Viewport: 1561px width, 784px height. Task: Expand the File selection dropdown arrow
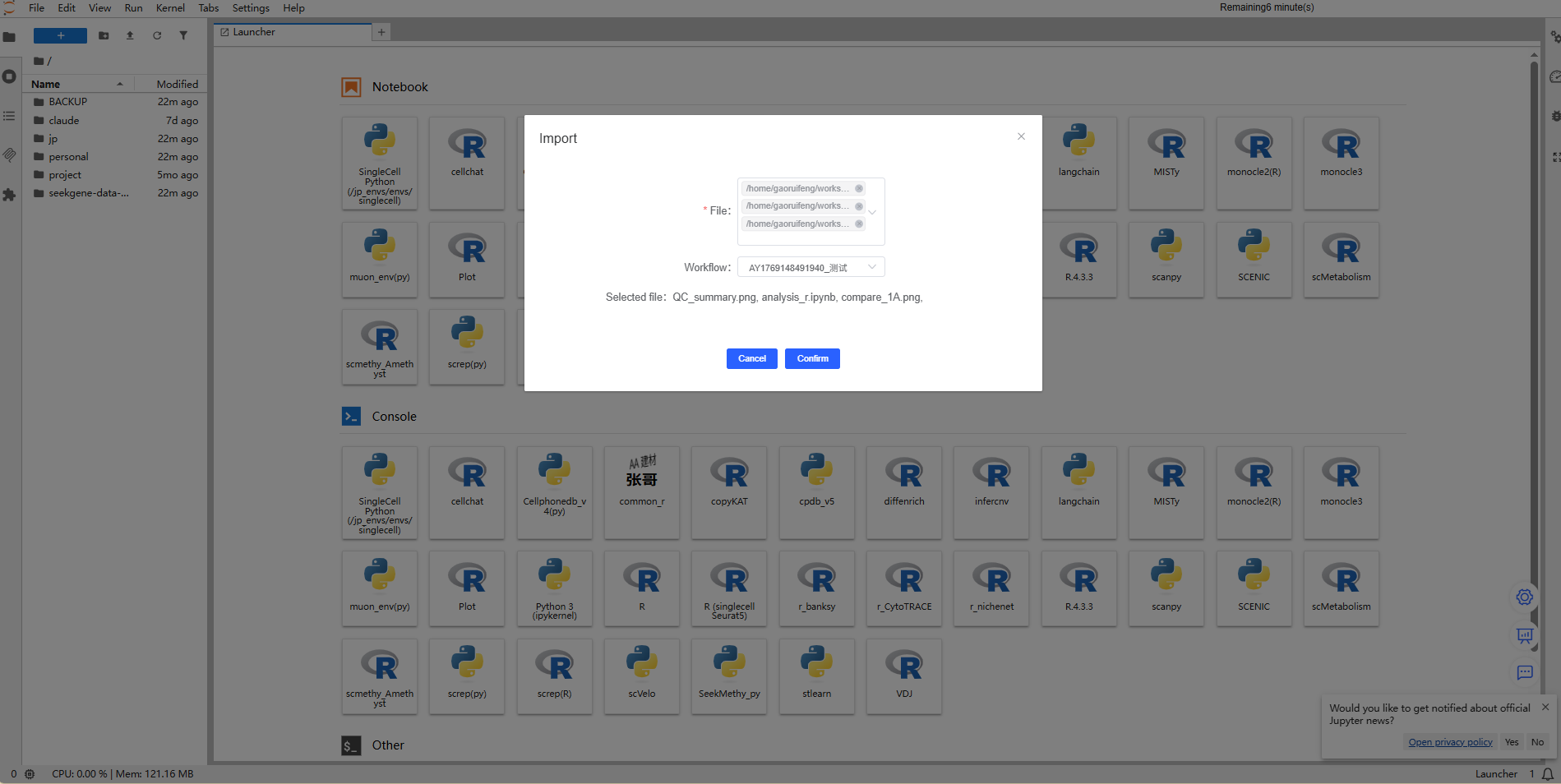(872, 212)
